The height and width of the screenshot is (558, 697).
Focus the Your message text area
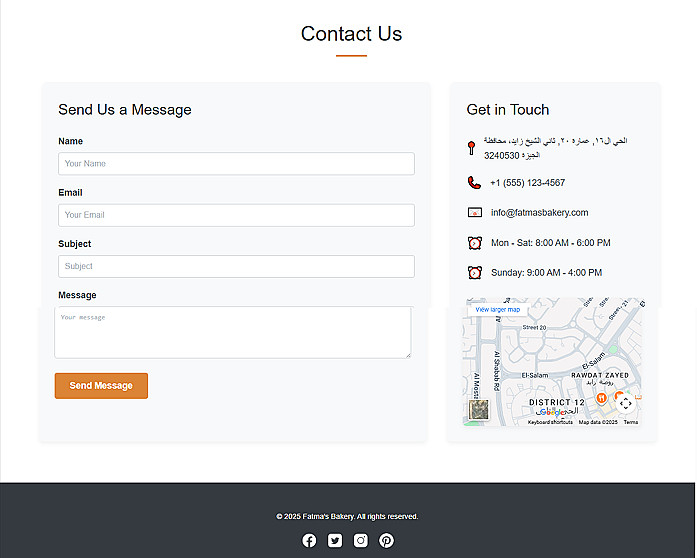233,332
